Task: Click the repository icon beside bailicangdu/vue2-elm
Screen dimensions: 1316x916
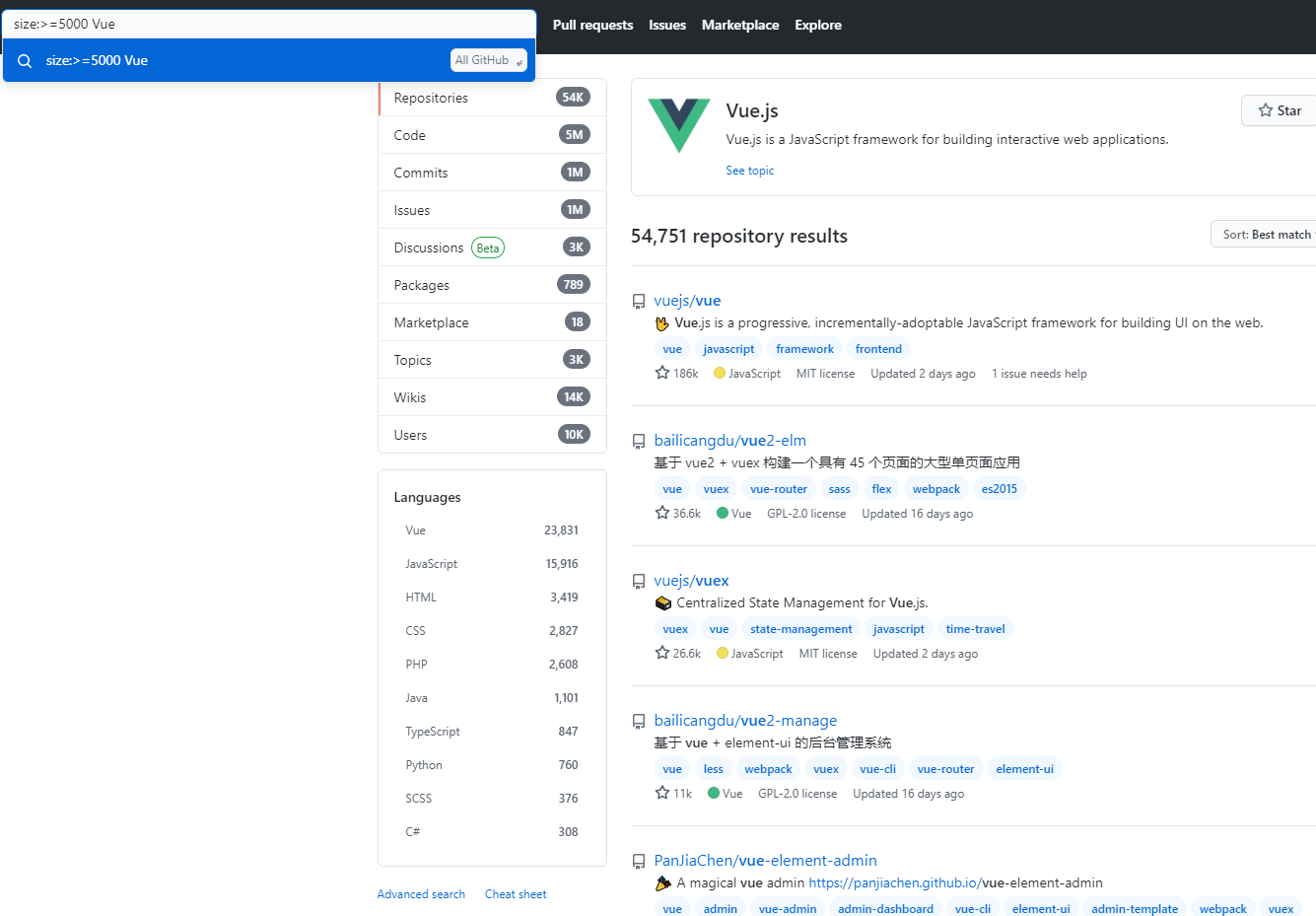Action: click(639, 442)
